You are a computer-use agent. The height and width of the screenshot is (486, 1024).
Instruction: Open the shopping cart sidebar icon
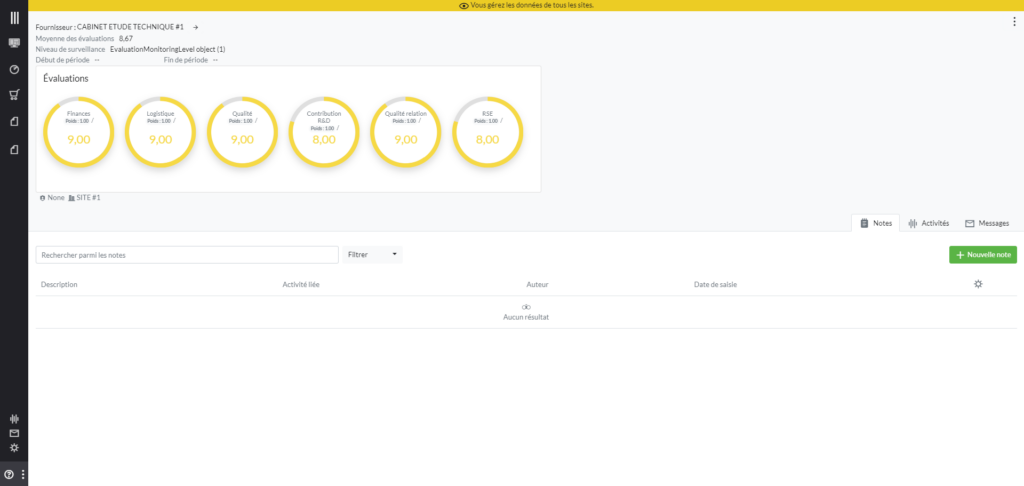click(14, 96)
